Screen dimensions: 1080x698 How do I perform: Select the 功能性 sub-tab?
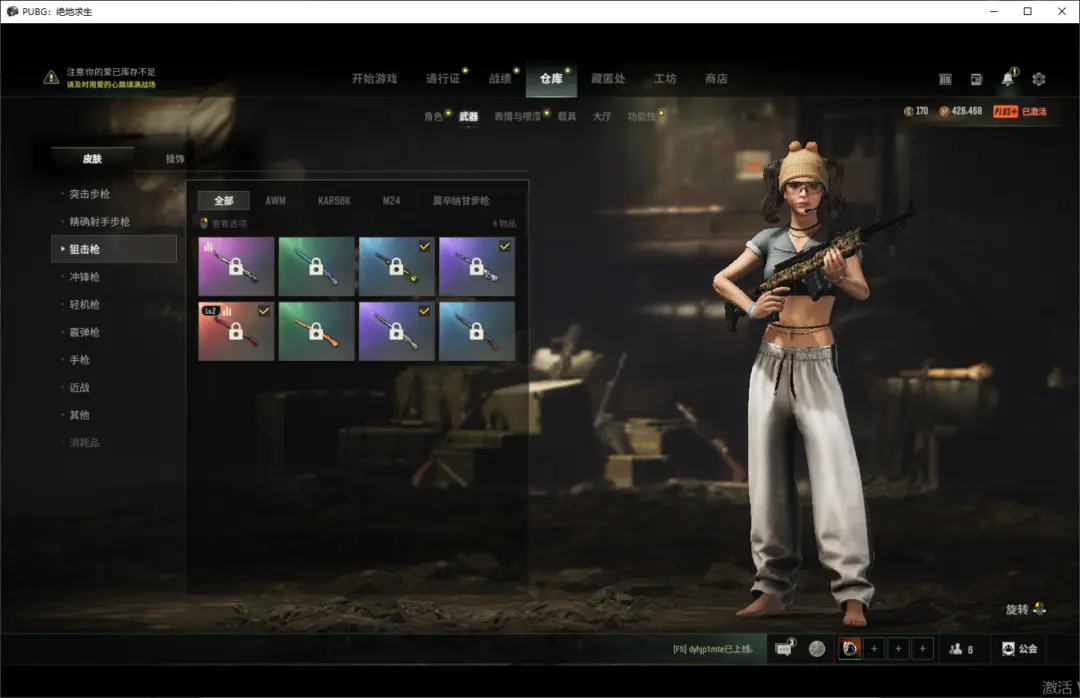(641, 116)
